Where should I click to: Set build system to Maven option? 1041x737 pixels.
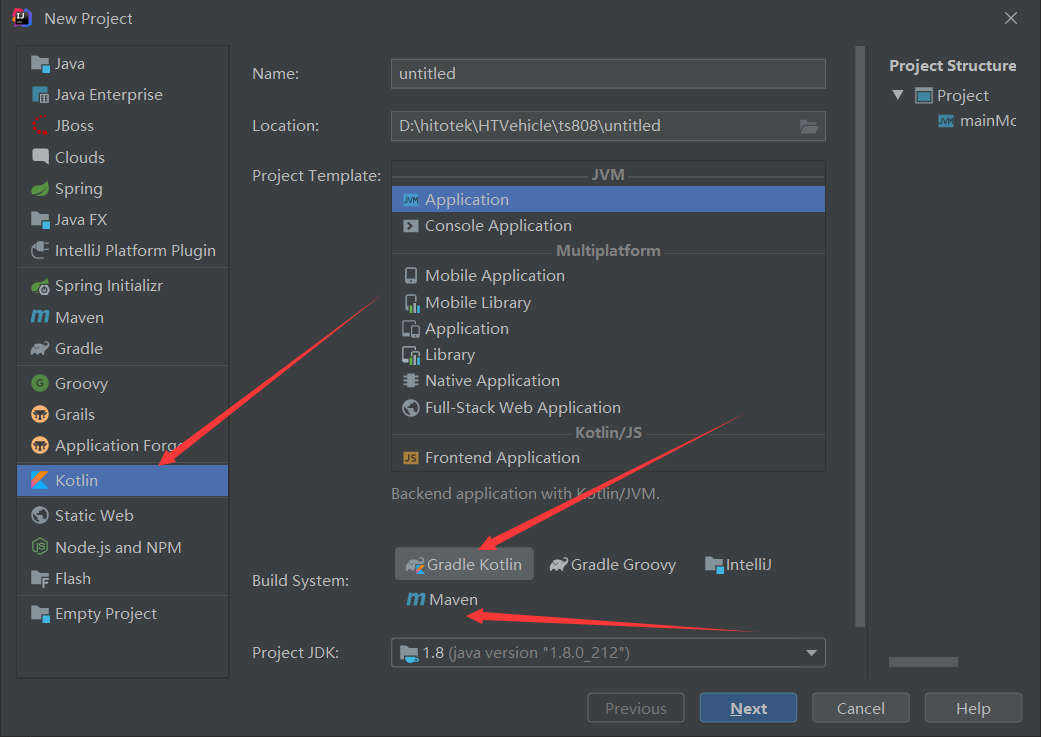442,600
